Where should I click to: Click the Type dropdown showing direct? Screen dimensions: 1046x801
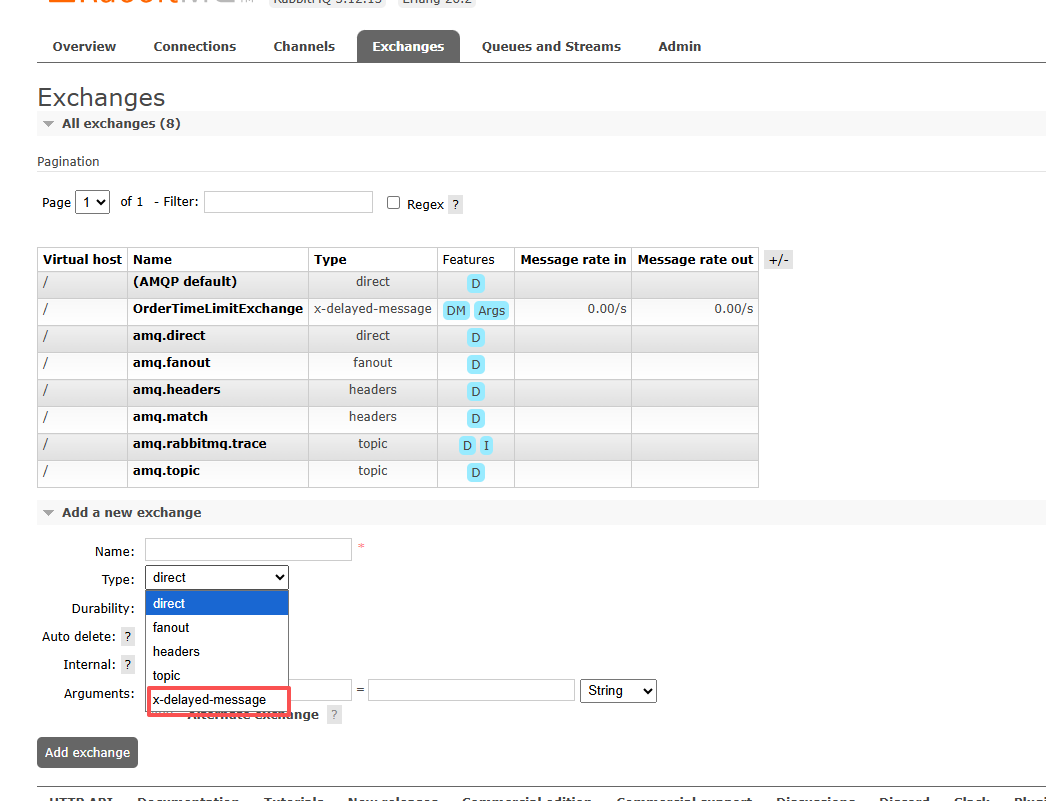click(x=217, y=578)
